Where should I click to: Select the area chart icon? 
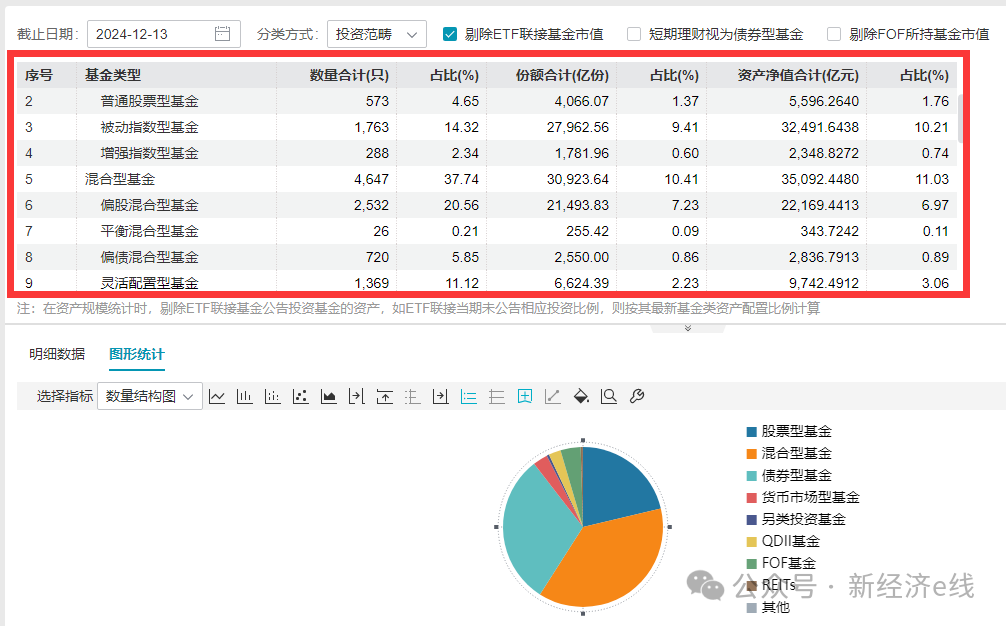tap(328, 397)
